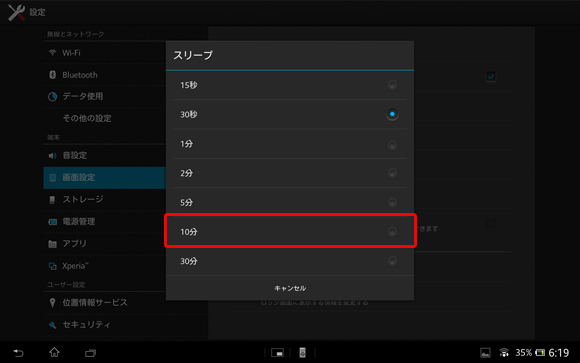Choose the 5分 option label
The image size is (580, 363).
tap(186, 202)
